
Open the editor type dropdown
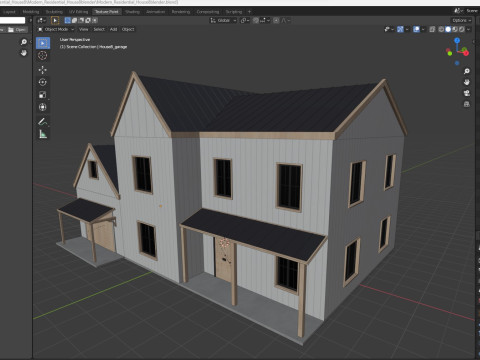pyautogui.click(x=41, y=20)
